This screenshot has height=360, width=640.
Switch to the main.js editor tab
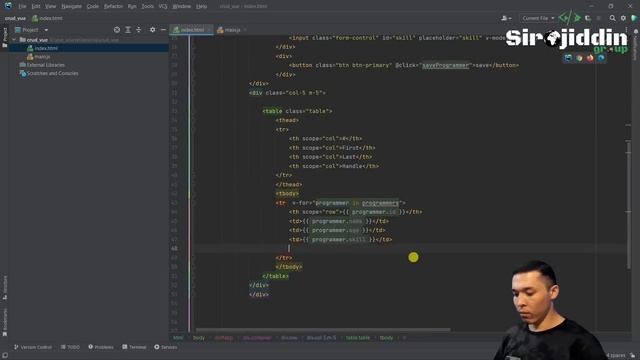pyautogui.click(x=232, y=30)
